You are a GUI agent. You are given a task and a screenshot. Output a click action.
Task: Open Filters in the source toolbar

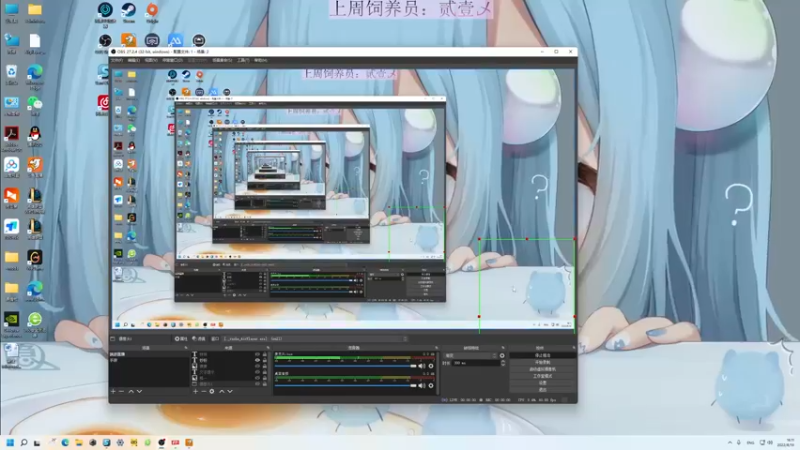coord(198,339)
